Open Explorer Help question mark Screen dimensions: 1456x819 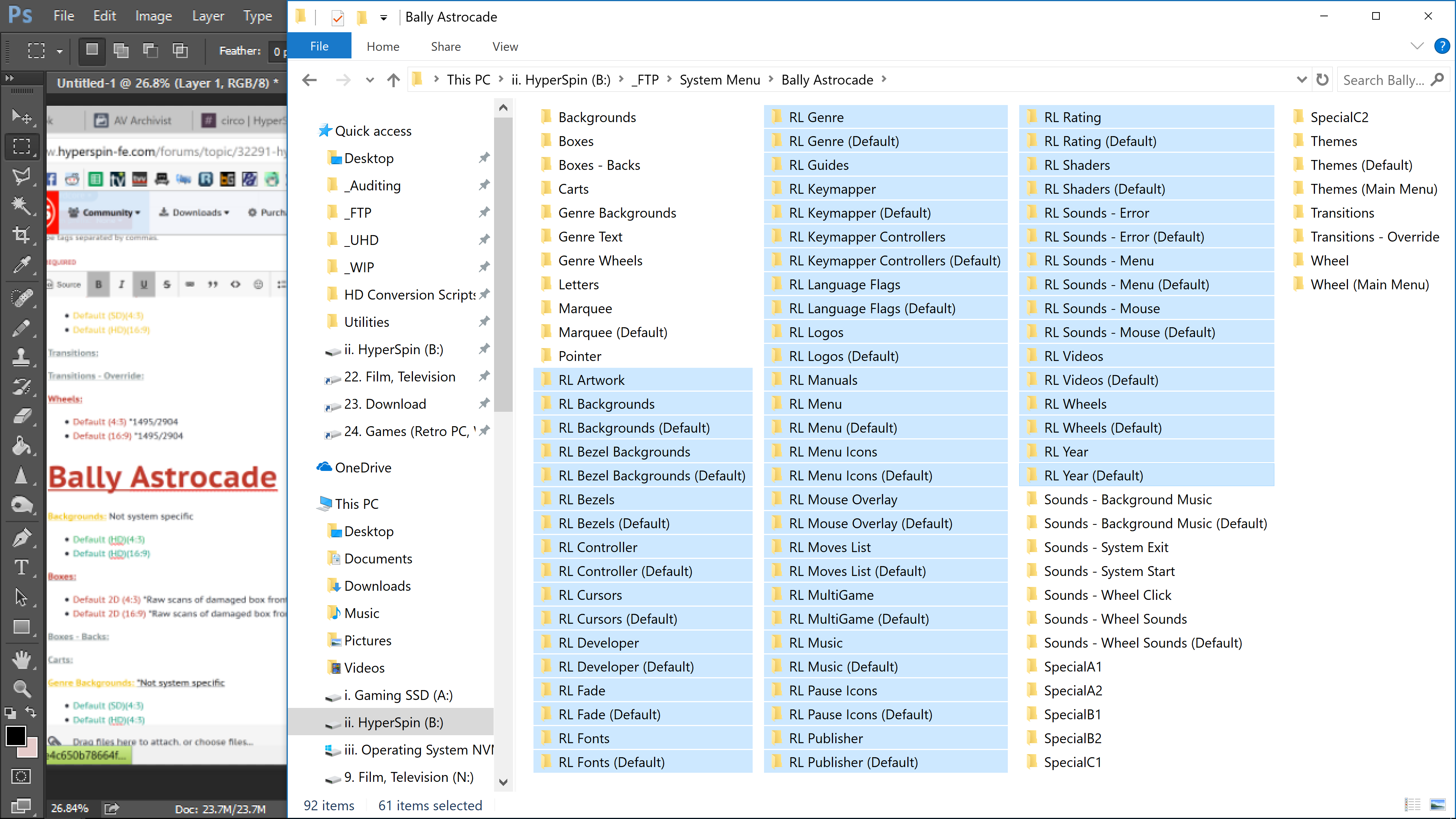1442,46
